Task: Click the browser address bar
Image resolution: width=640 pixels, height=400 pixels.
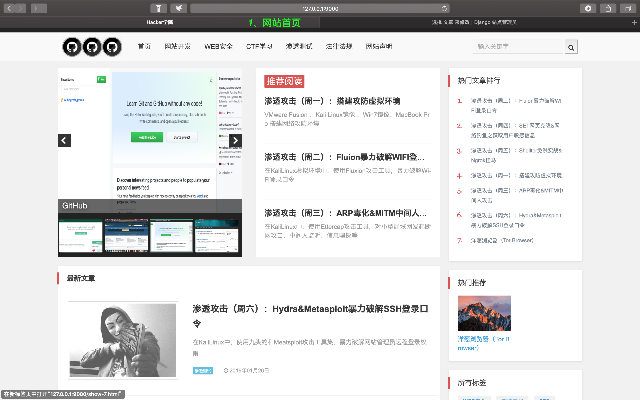Action: pyautogui.click(x=320, y=7)
